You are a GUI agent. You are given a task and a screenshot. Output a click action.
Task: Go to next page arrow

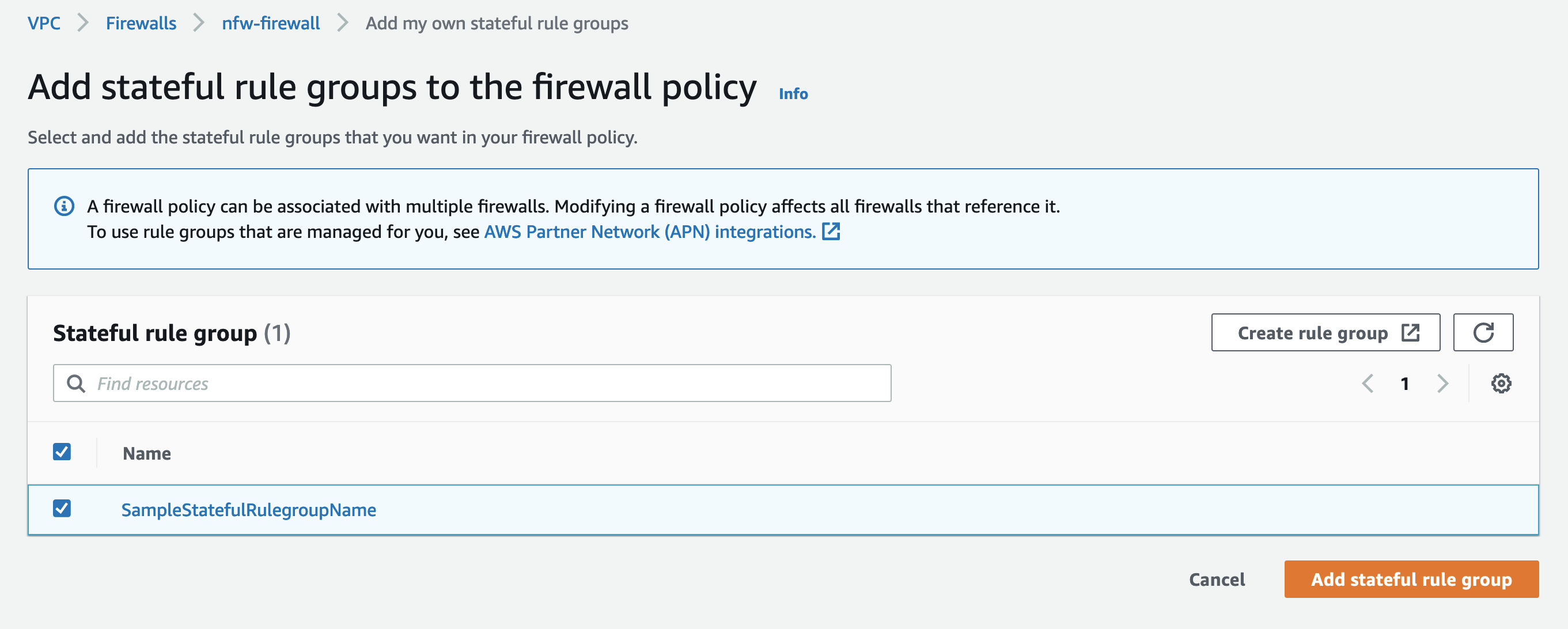(x=1442, y=384)
